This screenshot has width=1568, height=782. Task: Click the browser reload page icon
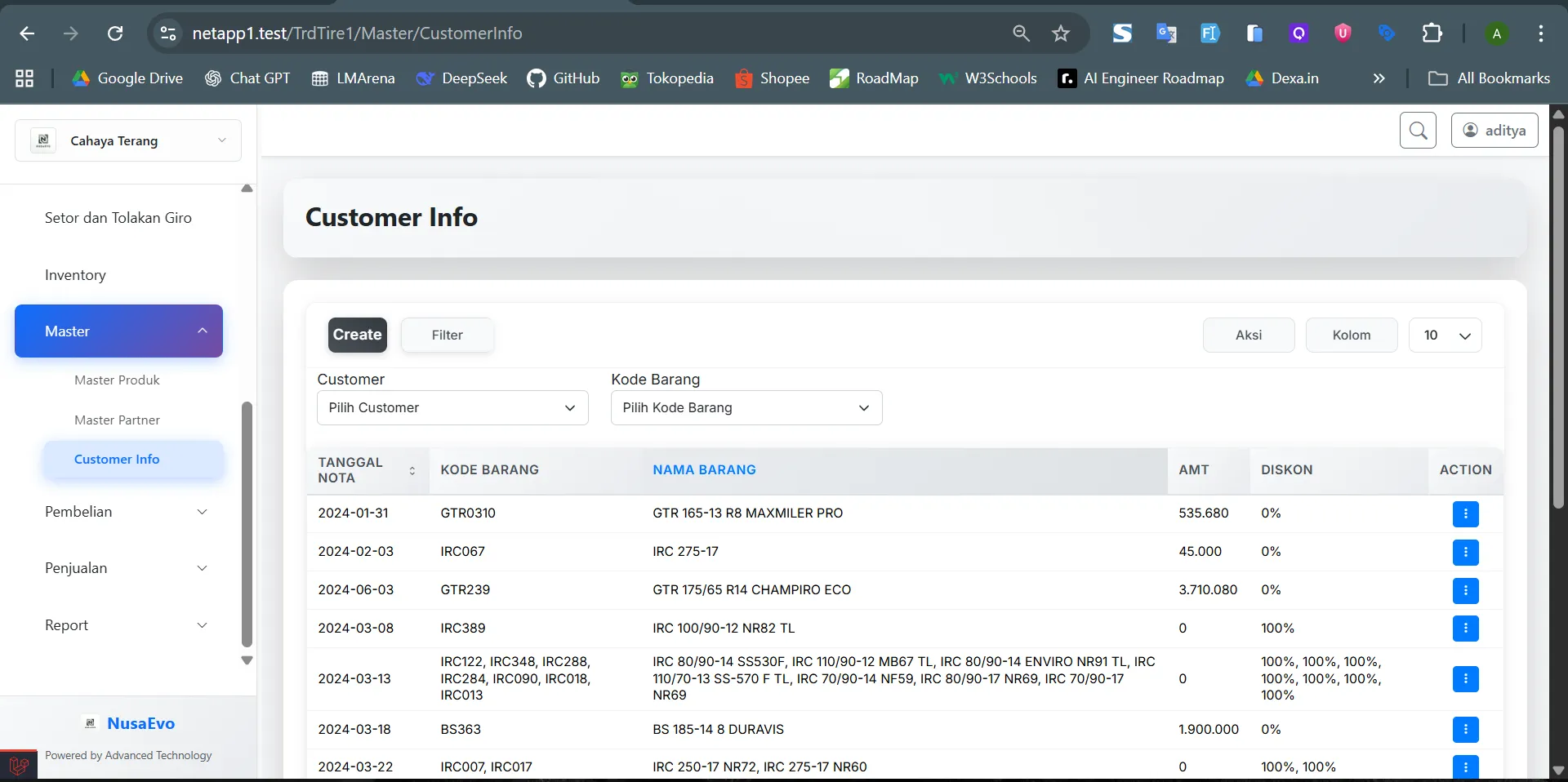115,33
